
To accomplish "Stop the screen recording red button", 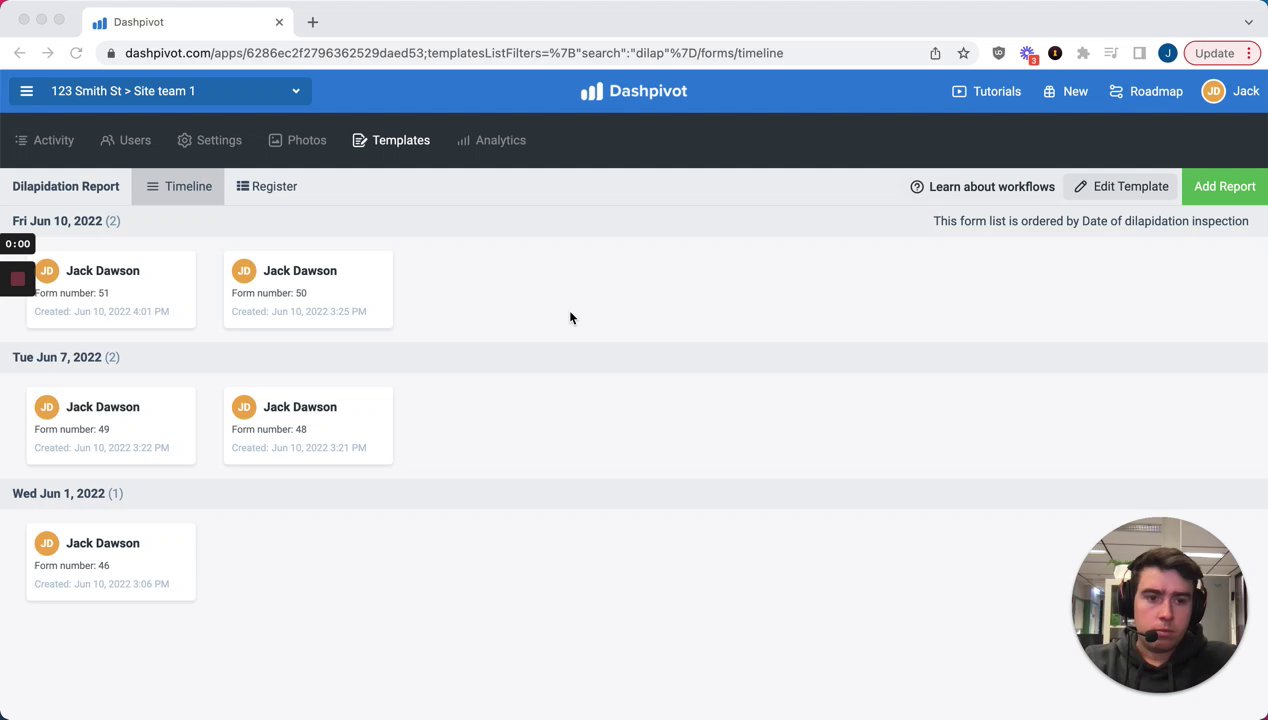I will (18, 279).
